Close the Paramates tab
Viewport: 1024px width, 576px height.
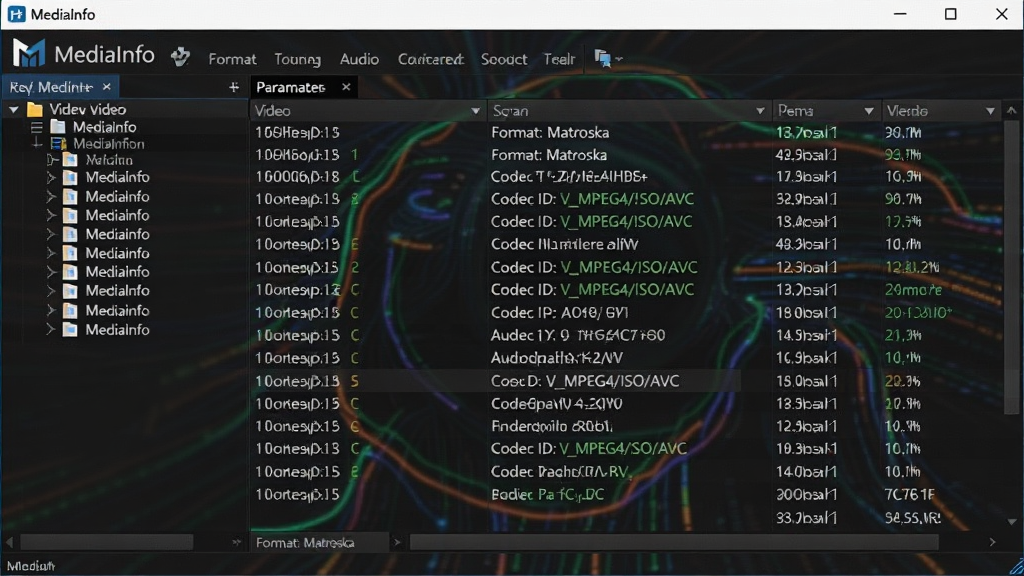[x=346, y=86]
